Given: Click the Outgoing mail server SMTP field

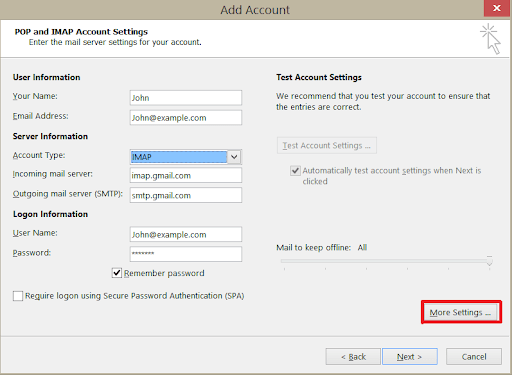Looking at the screenshot, I should pyautogui.click(x=186, y=195).
